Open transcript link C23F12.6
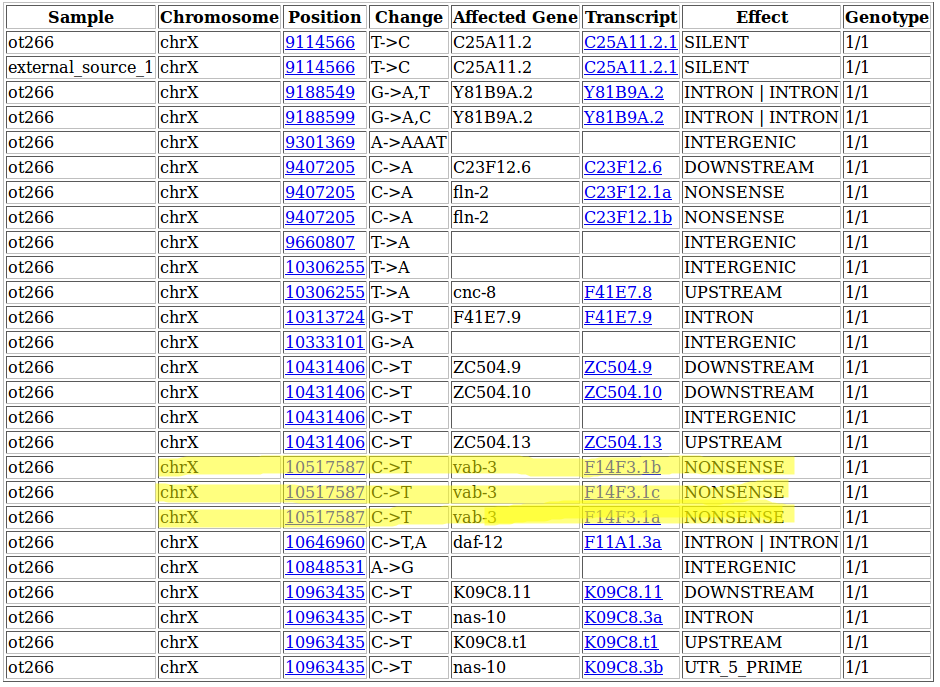This screenshot has width=940, height=687. 622,167
